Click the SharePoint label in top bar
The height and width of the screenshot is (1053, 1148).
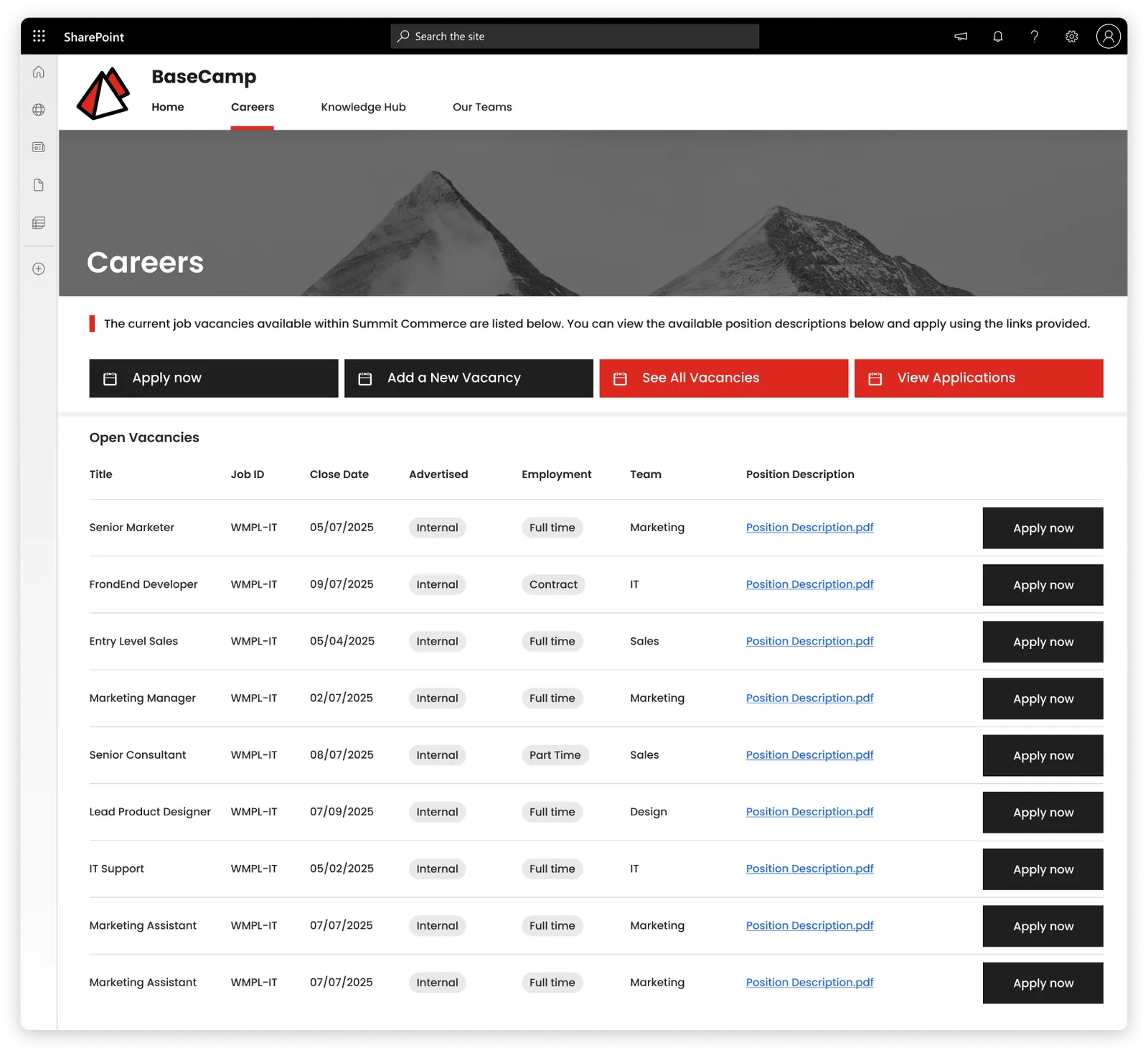tap(94, 37)
